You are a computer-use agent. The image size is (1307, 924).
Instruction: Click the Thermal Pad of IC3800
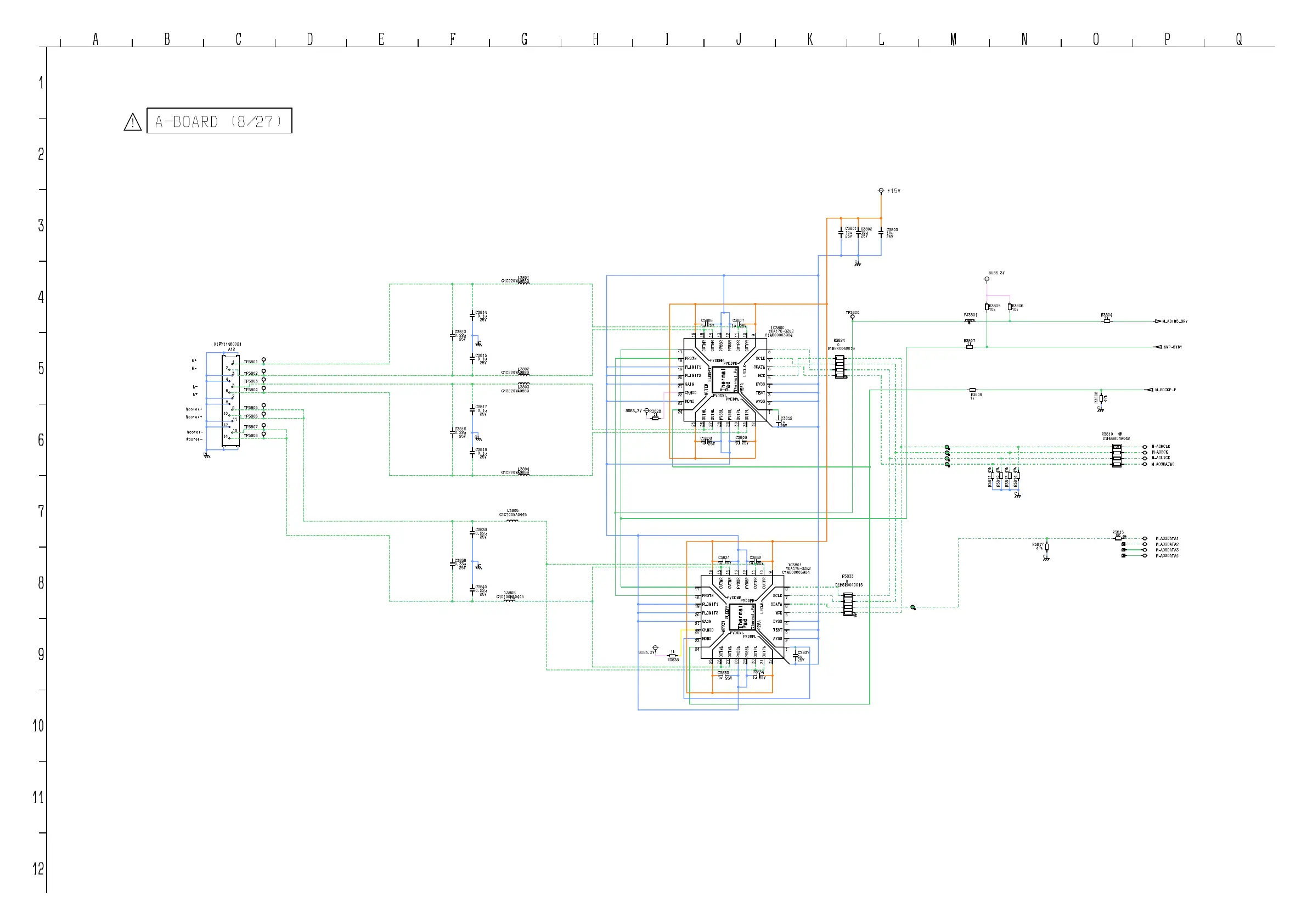pos(725,380)
